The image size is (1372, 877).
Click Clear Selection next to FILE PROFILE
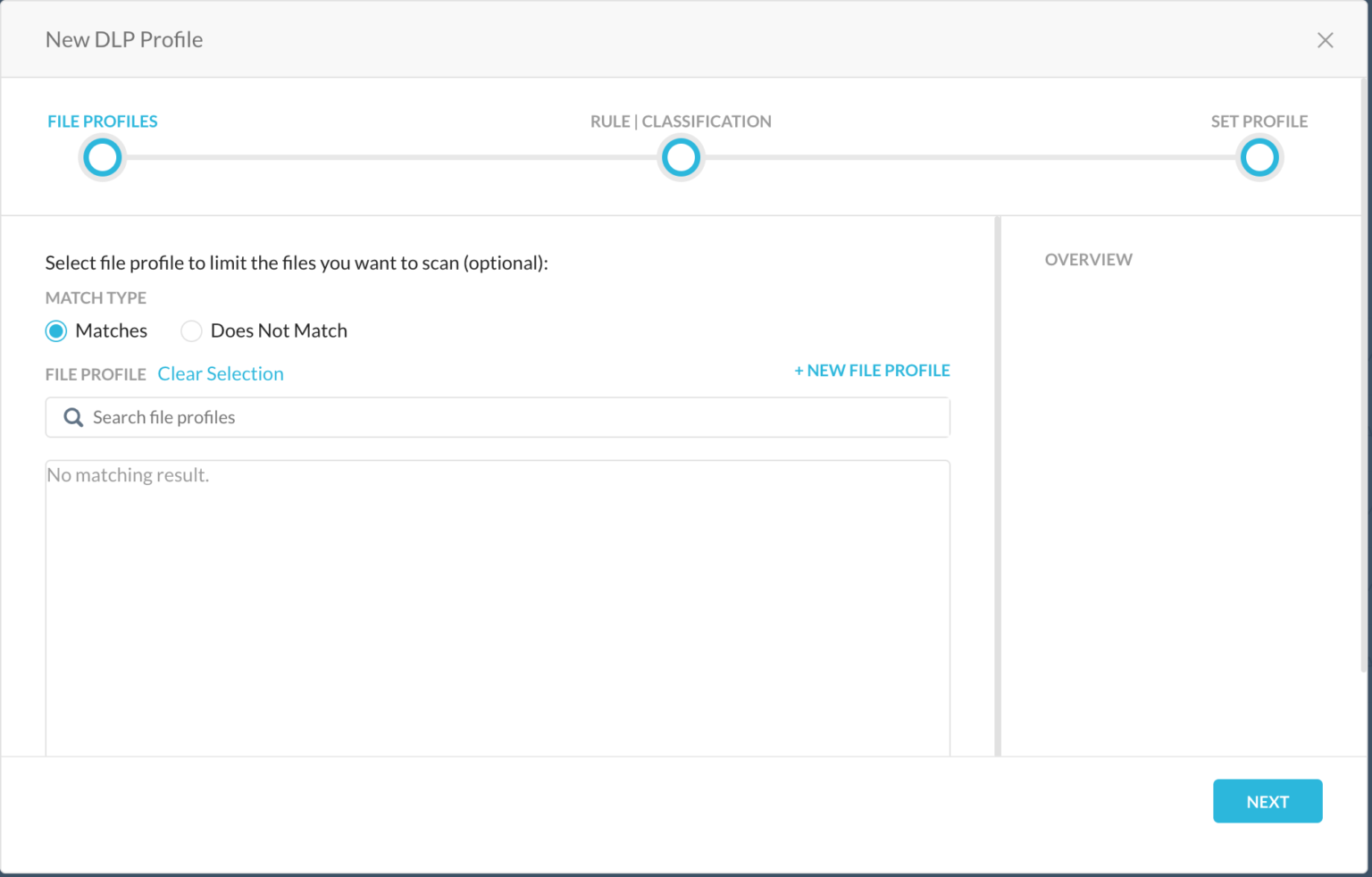coord(220,373)
